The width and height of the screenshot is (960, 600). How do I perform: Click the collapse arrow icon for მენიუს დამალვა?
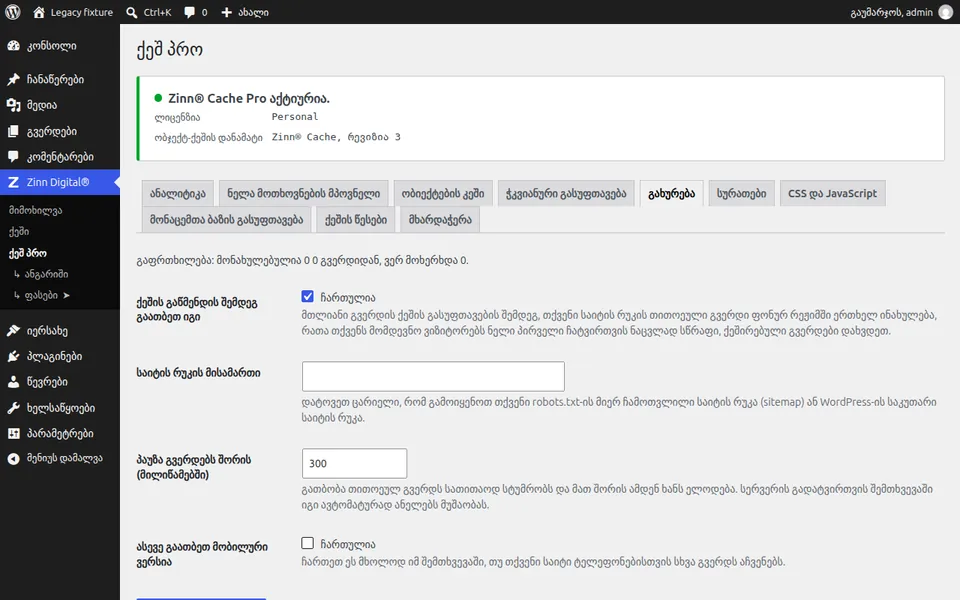tap(13, 459)
